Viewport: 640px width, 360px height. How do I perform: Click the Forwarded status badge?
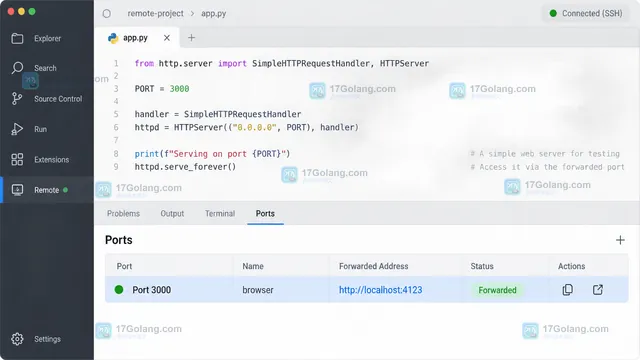497,290
